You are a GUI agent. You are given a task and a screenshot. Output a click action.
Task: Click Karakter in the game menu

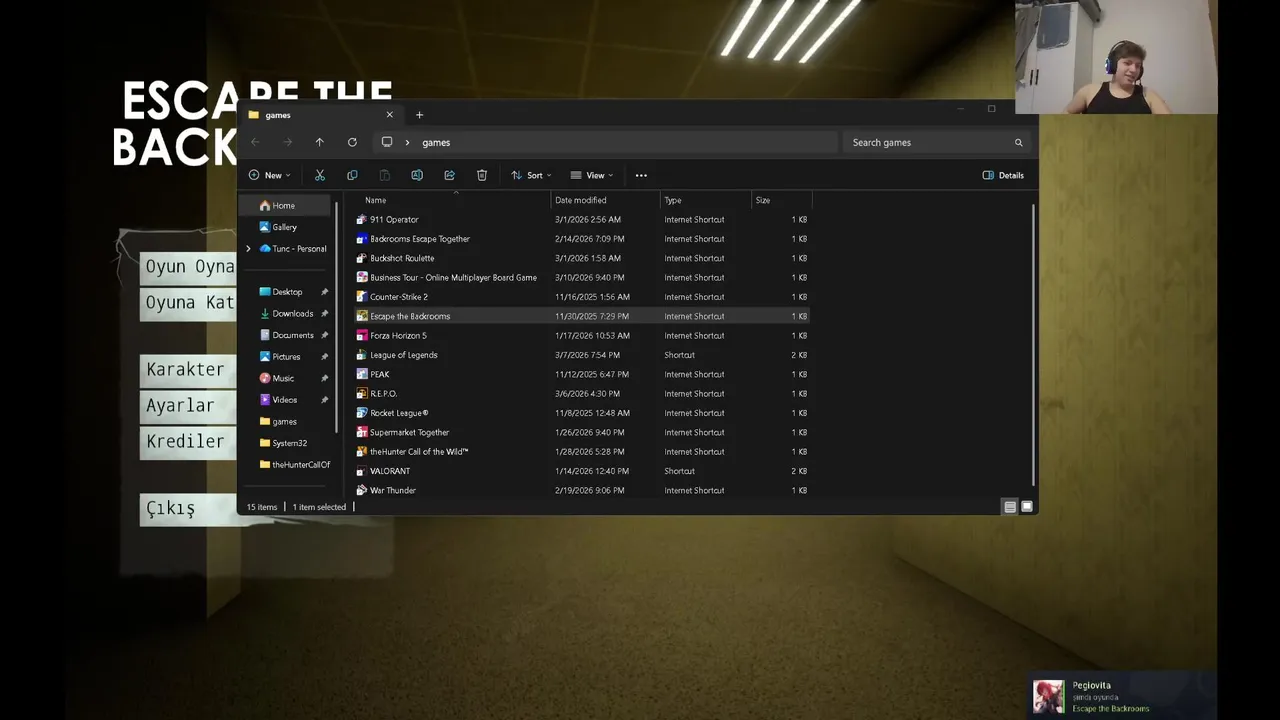(188, 370)
